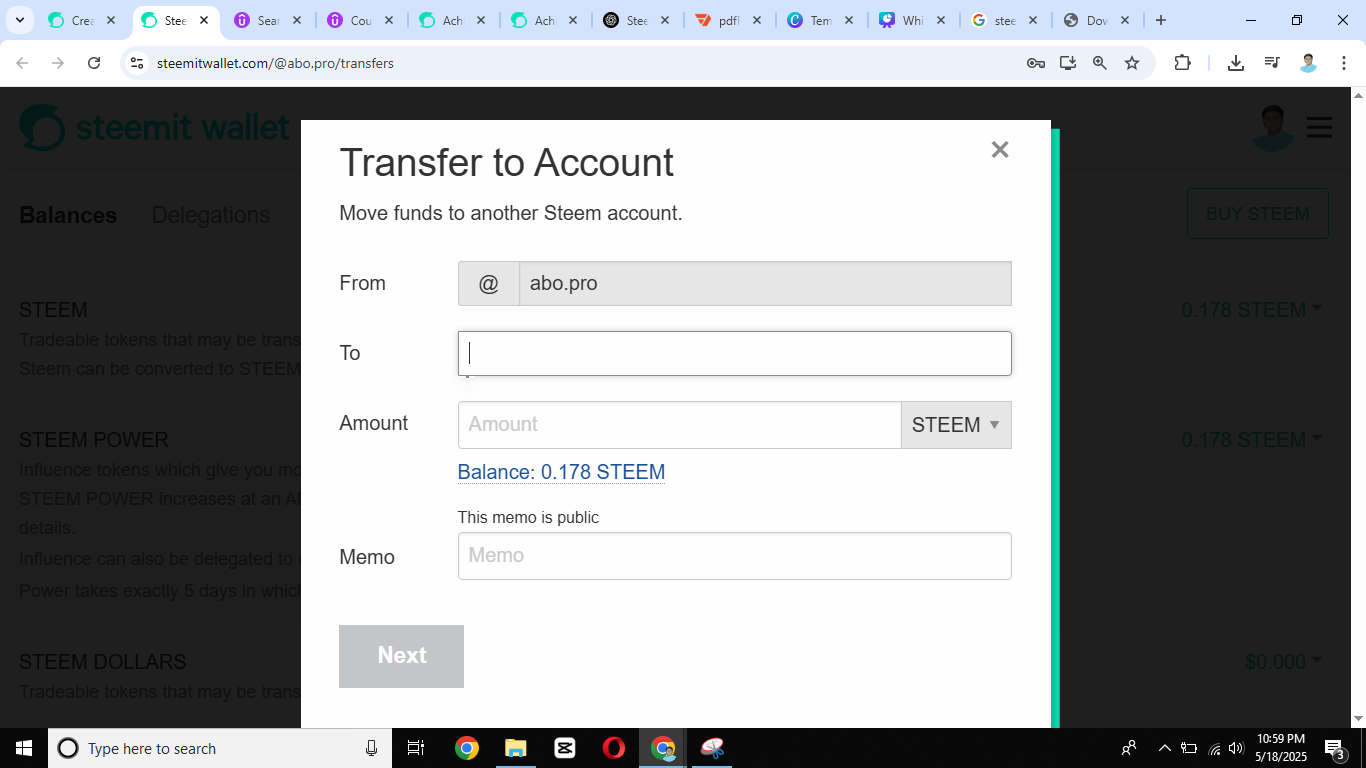The height and width of the screenshot is (768, 1366).
Task: Open the Windows Start menu
Action: click(24, 748)
